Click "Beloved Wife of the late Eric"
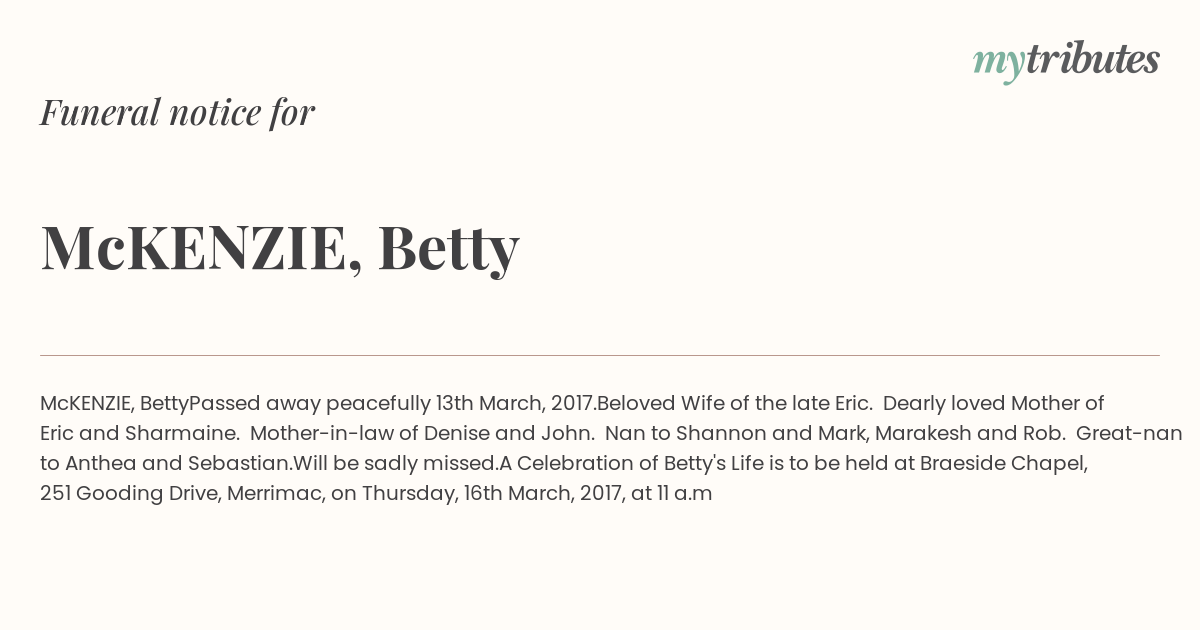This screenshot has width=1200, height=630. [733, 404]
